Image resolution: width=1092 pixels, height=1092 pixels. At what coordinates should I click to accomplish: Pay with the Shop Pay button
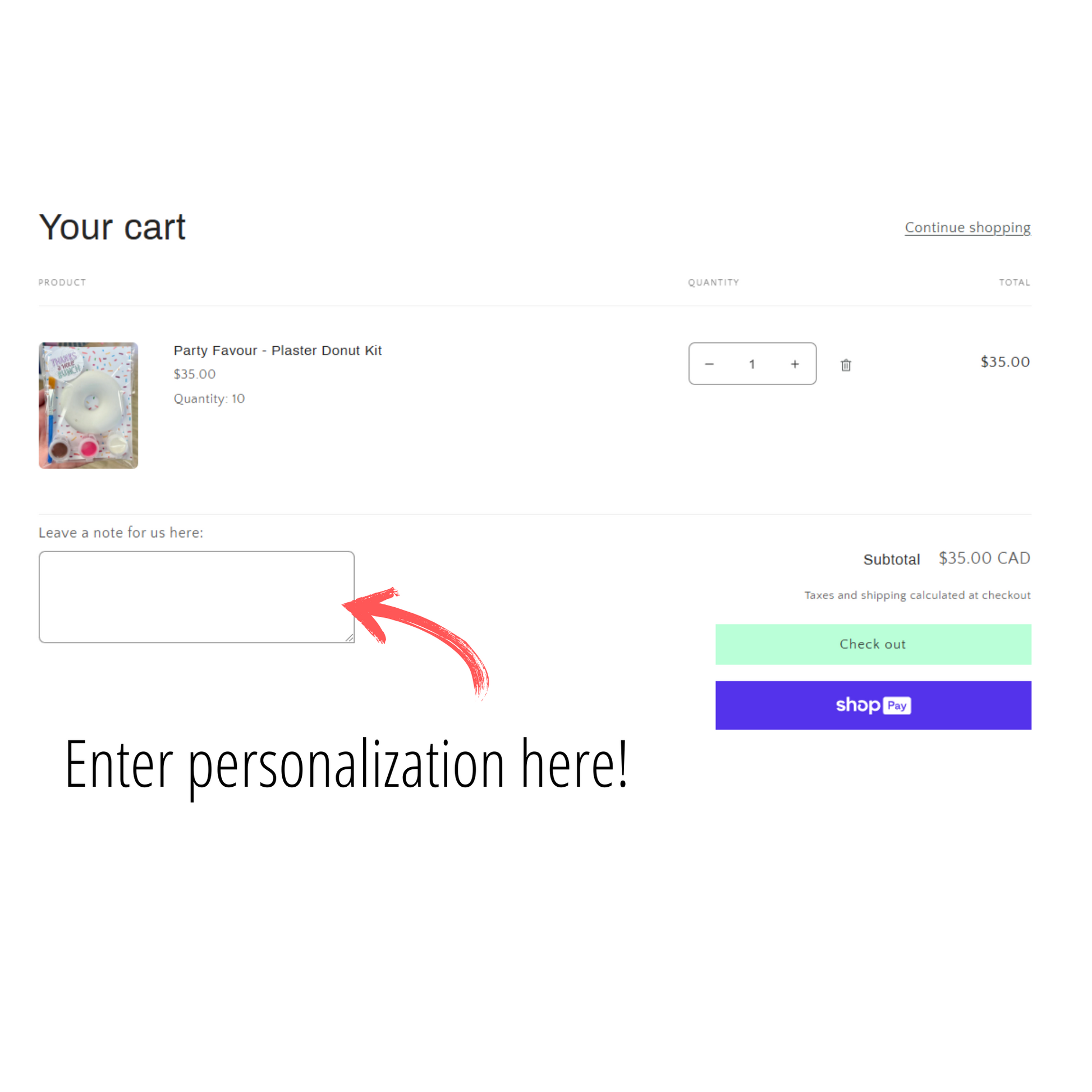[x=873, y=705]
